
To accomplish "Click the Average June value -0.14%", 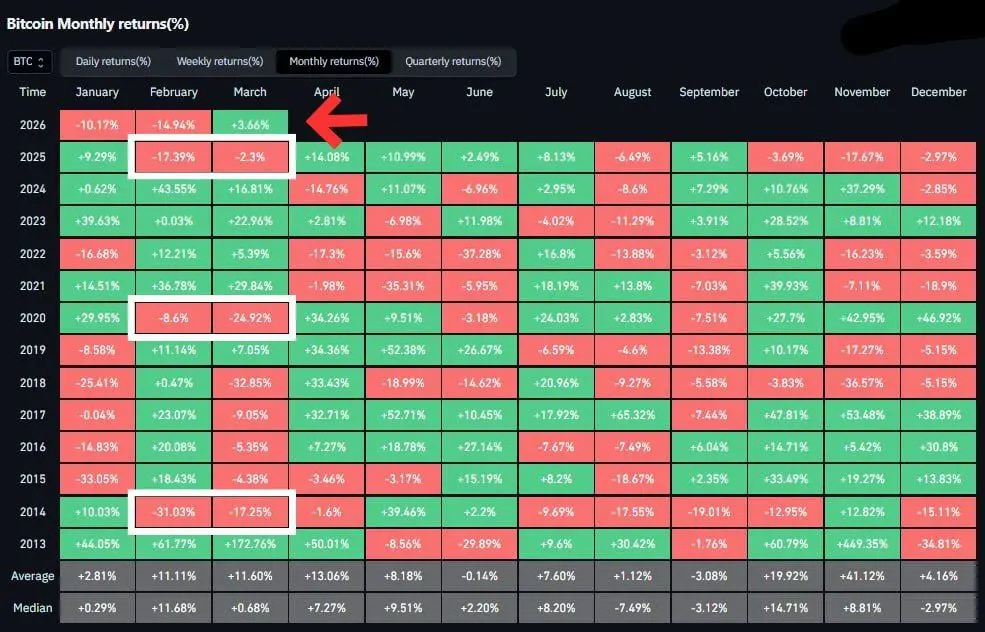I will [479, 576].
